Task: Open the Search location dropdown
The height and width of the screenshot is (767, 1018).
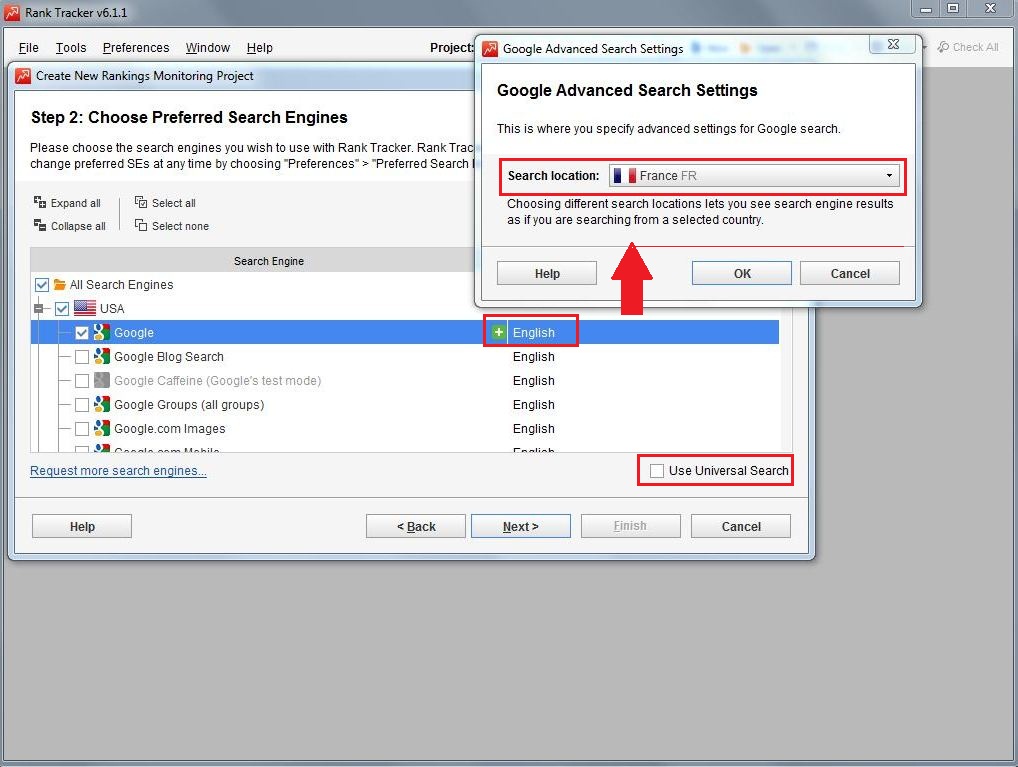Action: (754, 175)
